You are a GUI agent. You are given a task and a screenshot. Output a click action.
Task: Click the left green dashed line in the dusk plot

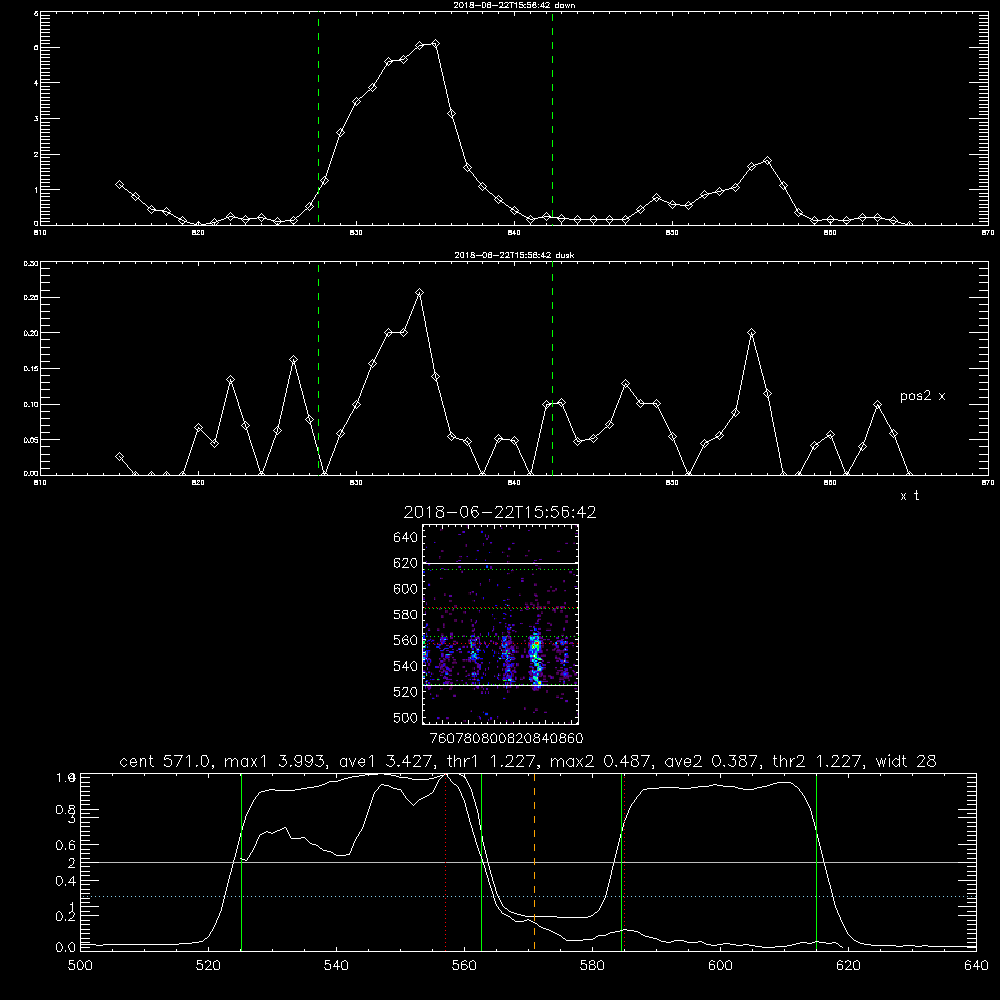[318, 369]
